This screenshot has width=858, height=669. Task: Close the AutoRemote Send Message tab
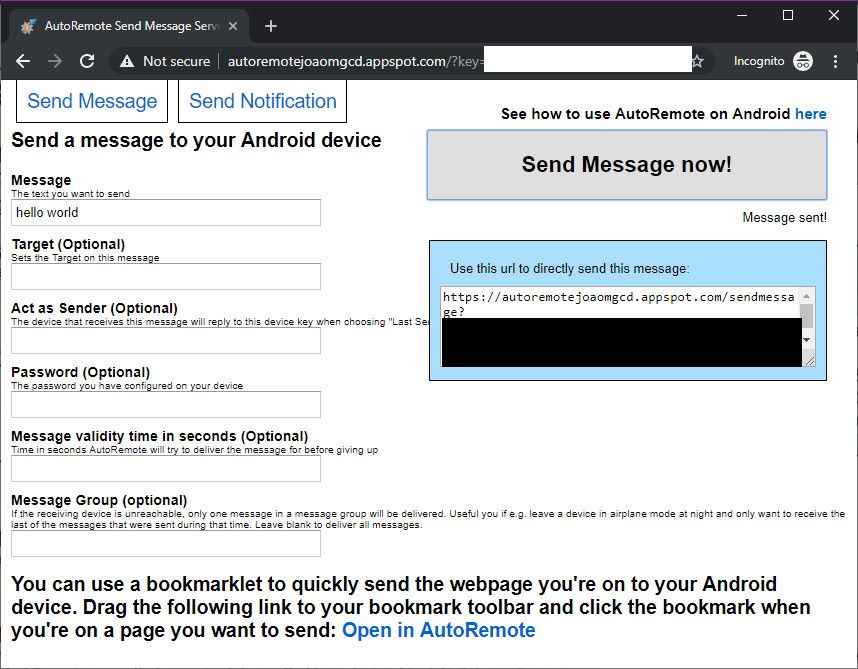tap(233, 26)
